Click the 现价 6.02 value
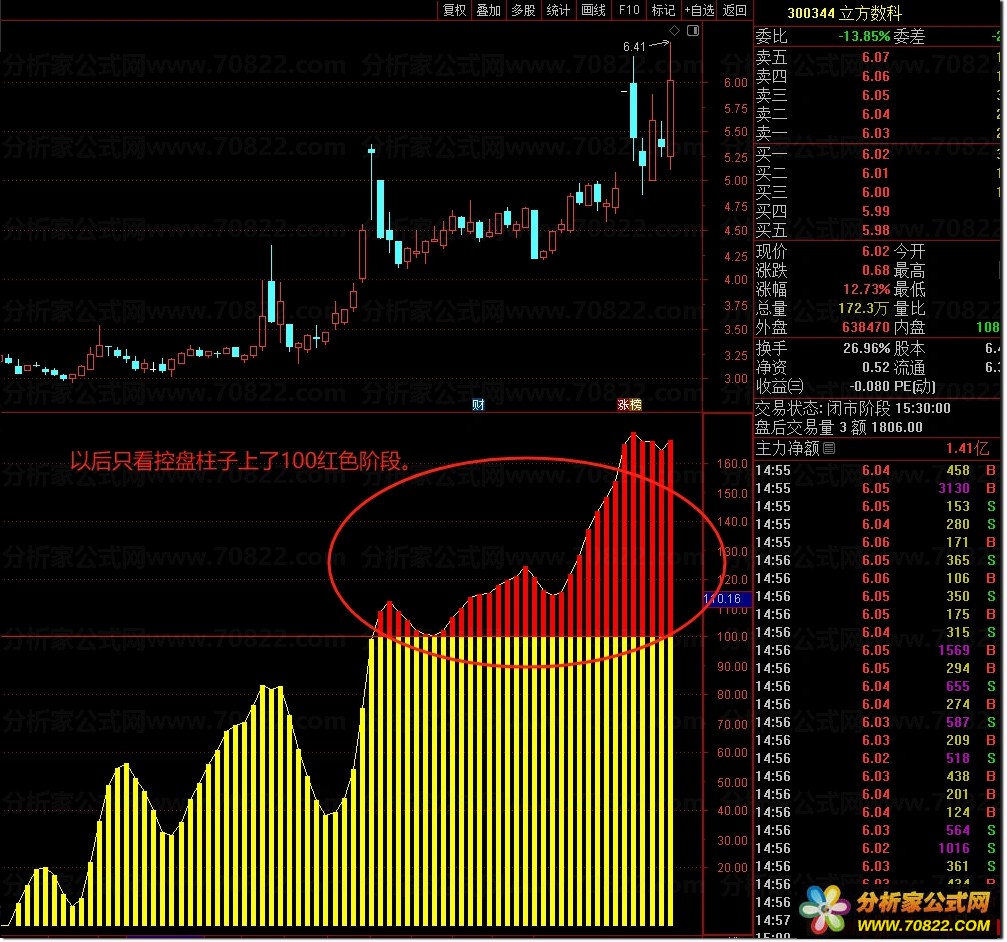 pos(876,251)
